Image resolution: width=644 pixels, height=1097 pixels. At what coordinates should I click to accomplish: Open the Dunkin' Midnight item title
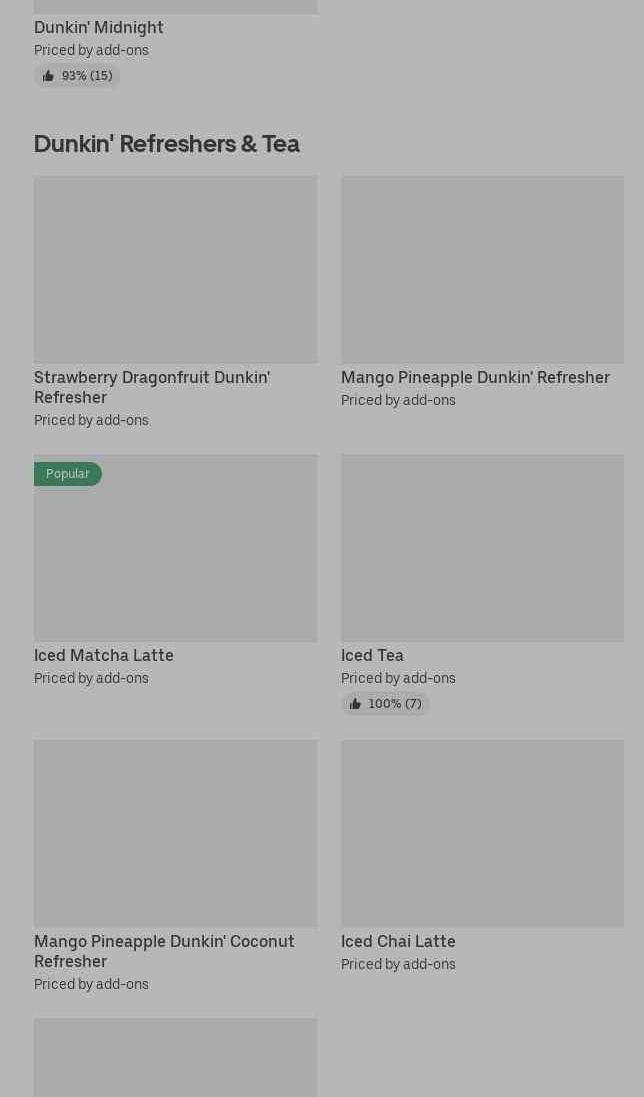[x=99, y=27]
